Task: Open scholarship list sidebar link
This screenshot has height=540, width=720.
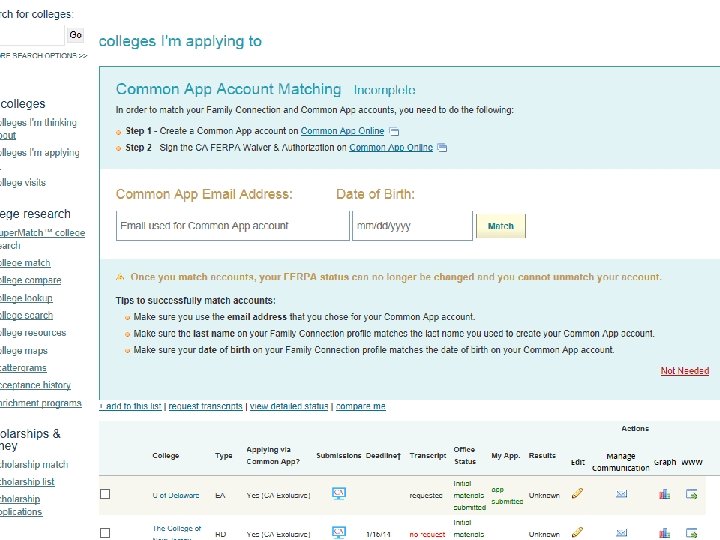Action: 27,482
